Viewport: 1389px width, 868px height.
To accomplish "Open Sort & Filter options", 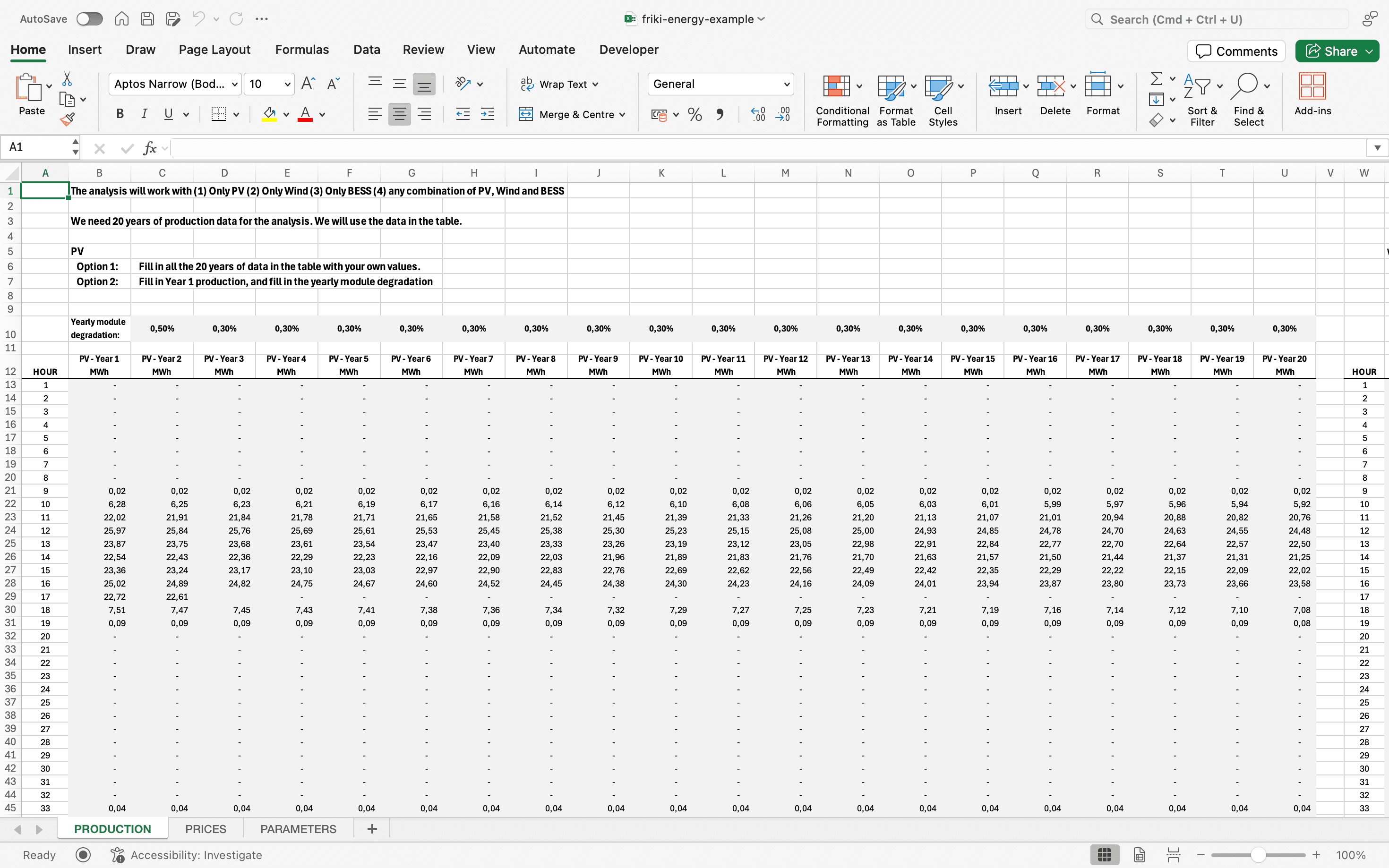I will tap(1202, 101).
